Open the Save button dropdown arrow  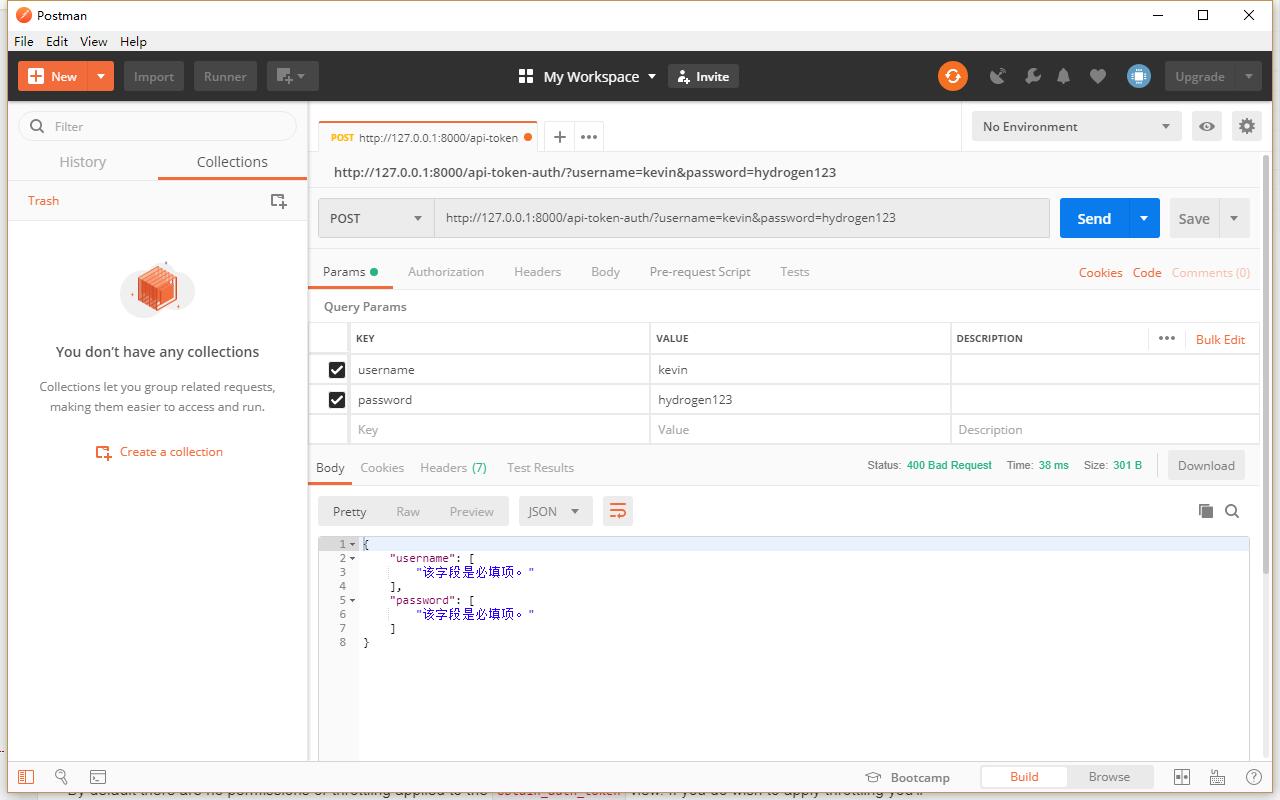(1234, 218)
